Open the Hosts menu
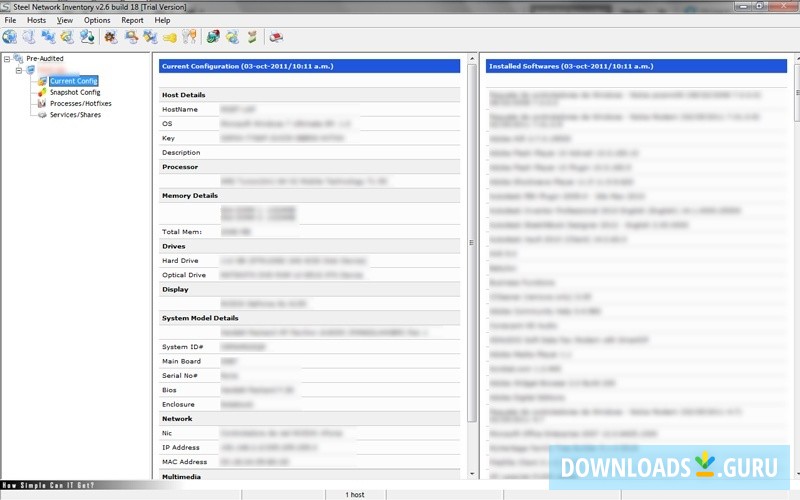800x500 pixels. click(x=36, y=20)
